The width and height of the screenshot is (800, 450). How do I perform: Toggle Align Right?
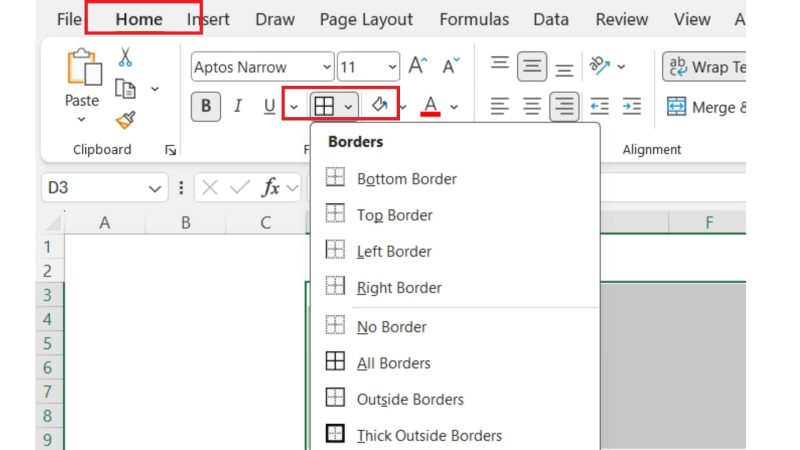pyautogui.click(x=564, y=106)
